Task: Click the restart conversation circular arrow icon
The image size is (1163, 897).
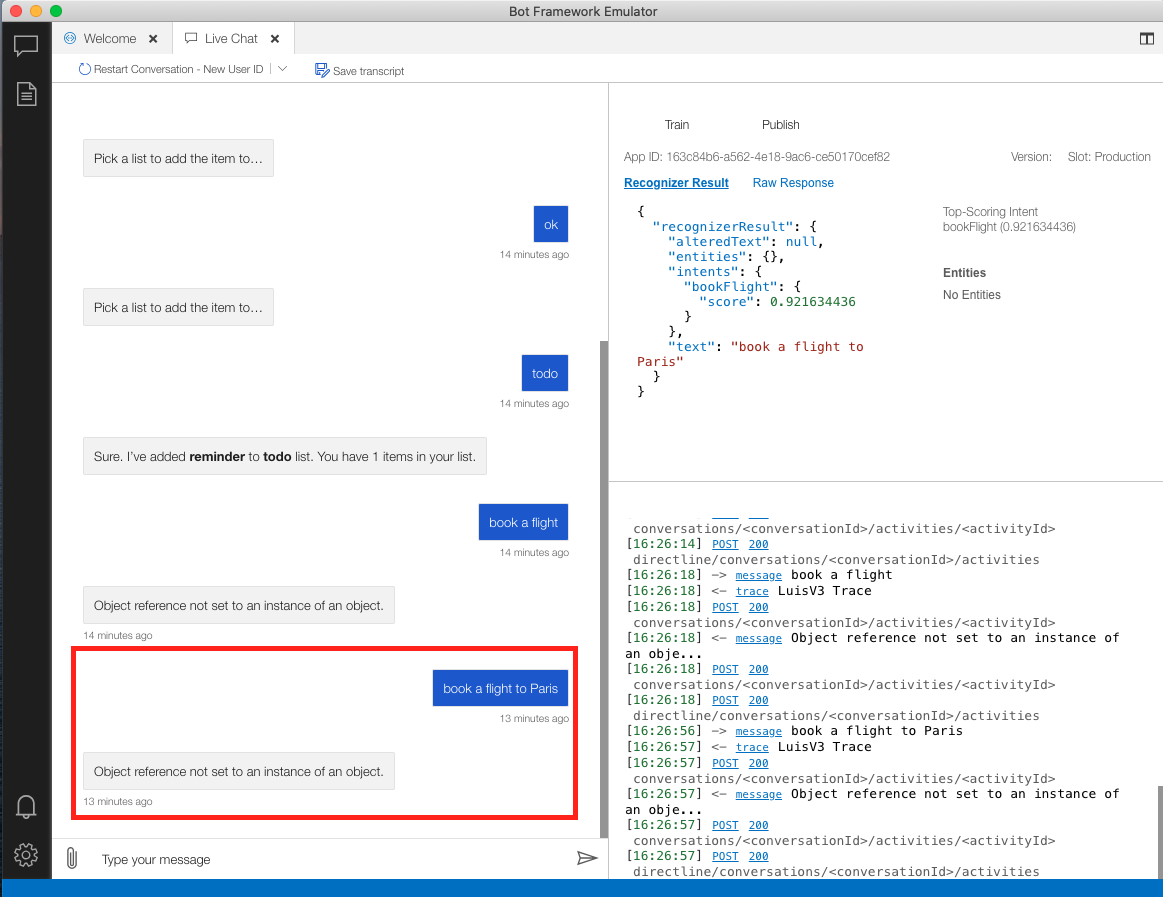Action: click(x=85, y=69)
